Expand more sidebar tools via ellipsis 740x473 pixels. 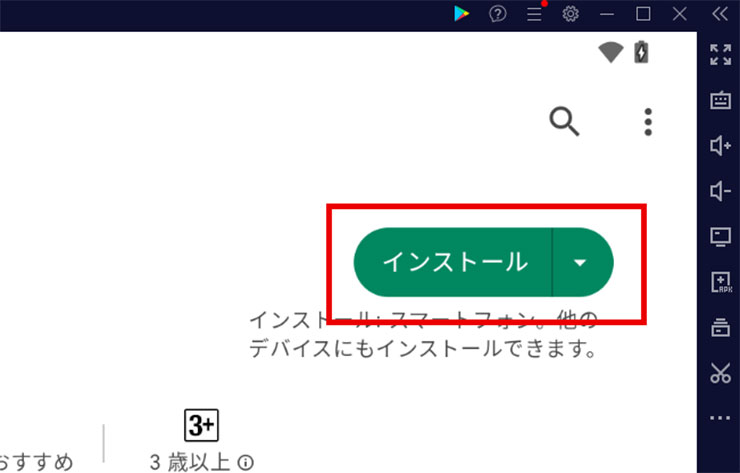[720, 418]
